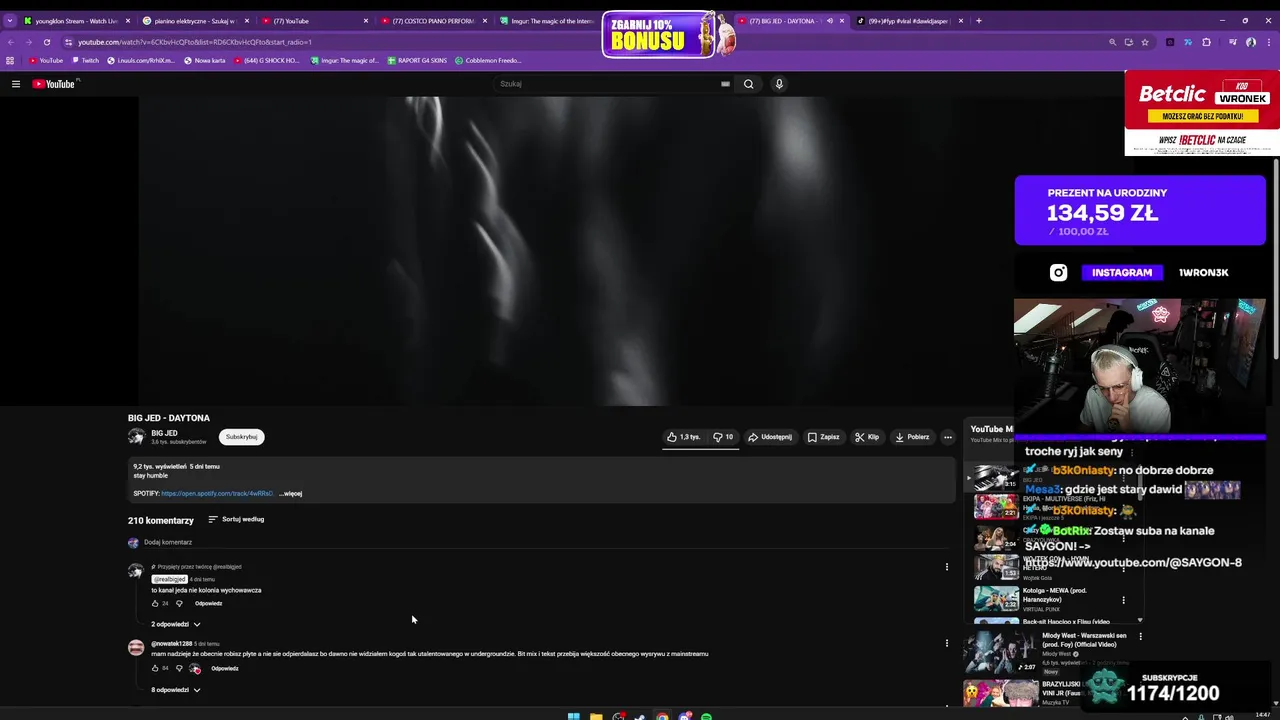The width and height of the screenshot is (1280, 720).
Task: Open the RAPORT G4 SKINS bookmark
Action: pyautogui.click(x=418, y=60)
